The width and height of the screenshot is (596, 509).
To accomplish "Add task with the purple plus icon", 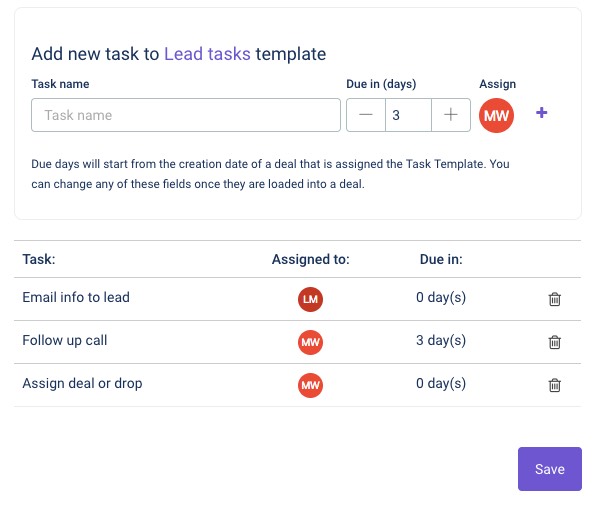I will pos(541,113).
